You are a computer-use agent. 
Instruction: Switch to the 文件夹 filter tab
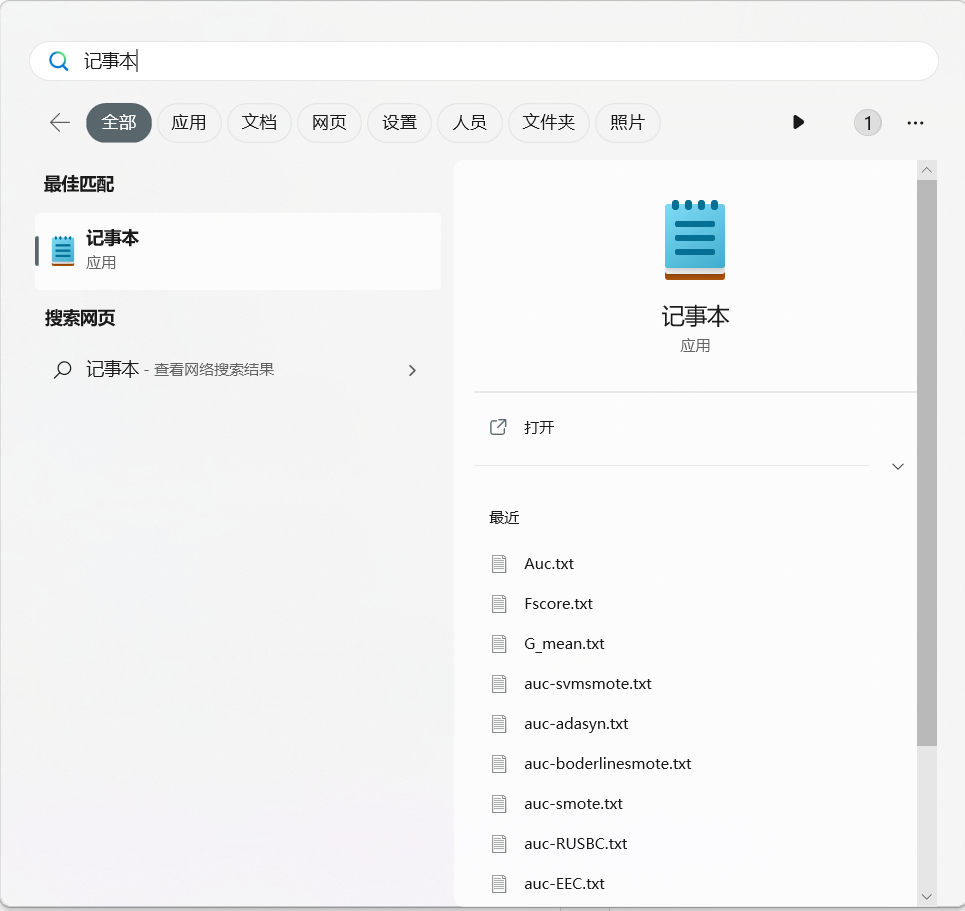click(548, 122)
